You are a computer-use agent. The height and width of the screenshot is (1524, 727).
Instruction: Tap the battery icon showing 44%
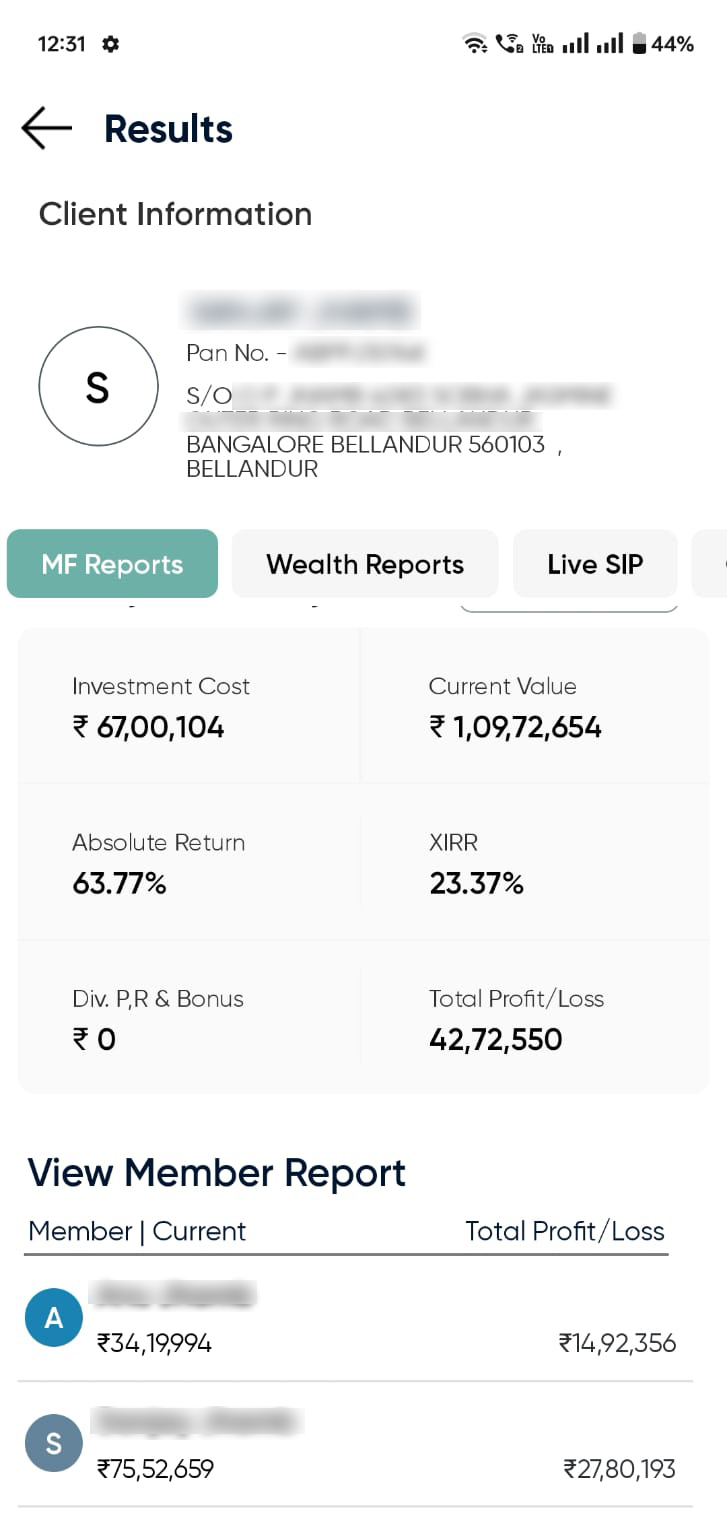coord(639,44)
